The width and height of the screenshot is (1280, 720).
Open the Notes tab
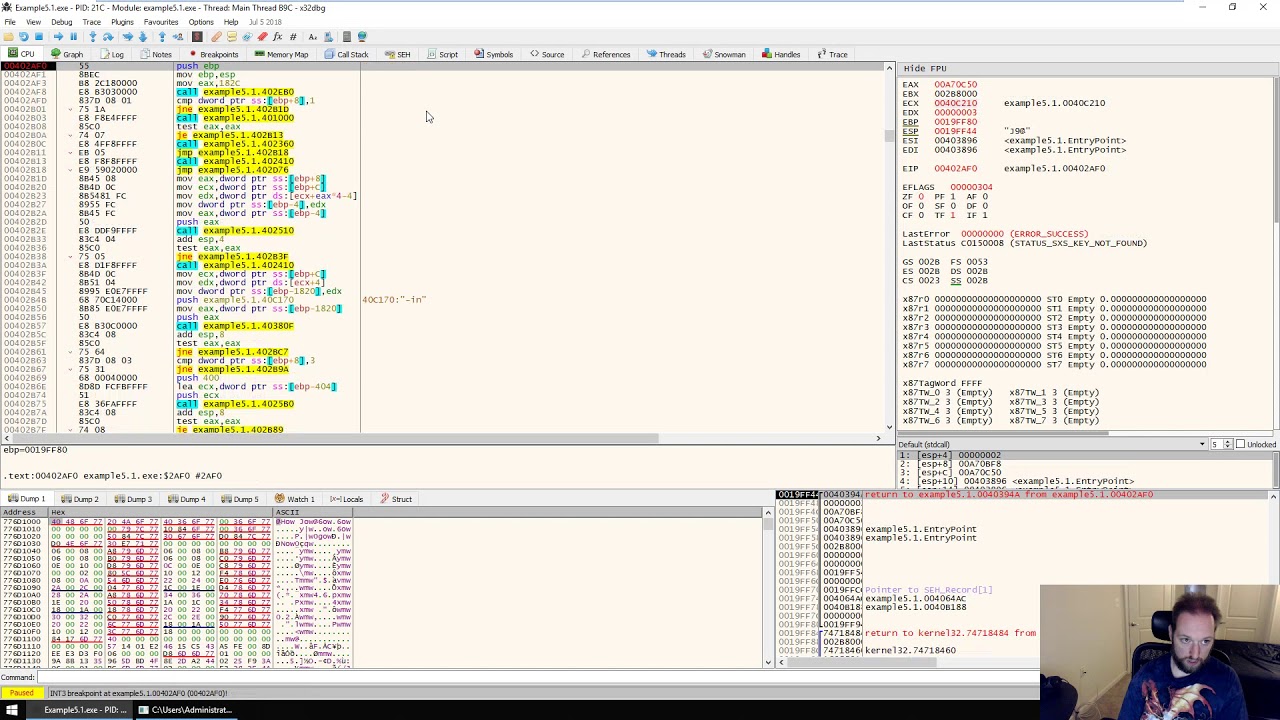click(x=155, y=54)
